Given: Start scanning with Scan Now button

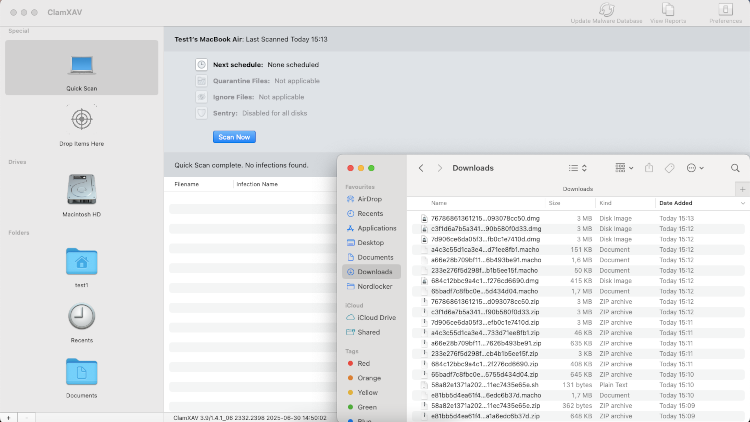Looking at the screenshot, I should coord(234,137).
